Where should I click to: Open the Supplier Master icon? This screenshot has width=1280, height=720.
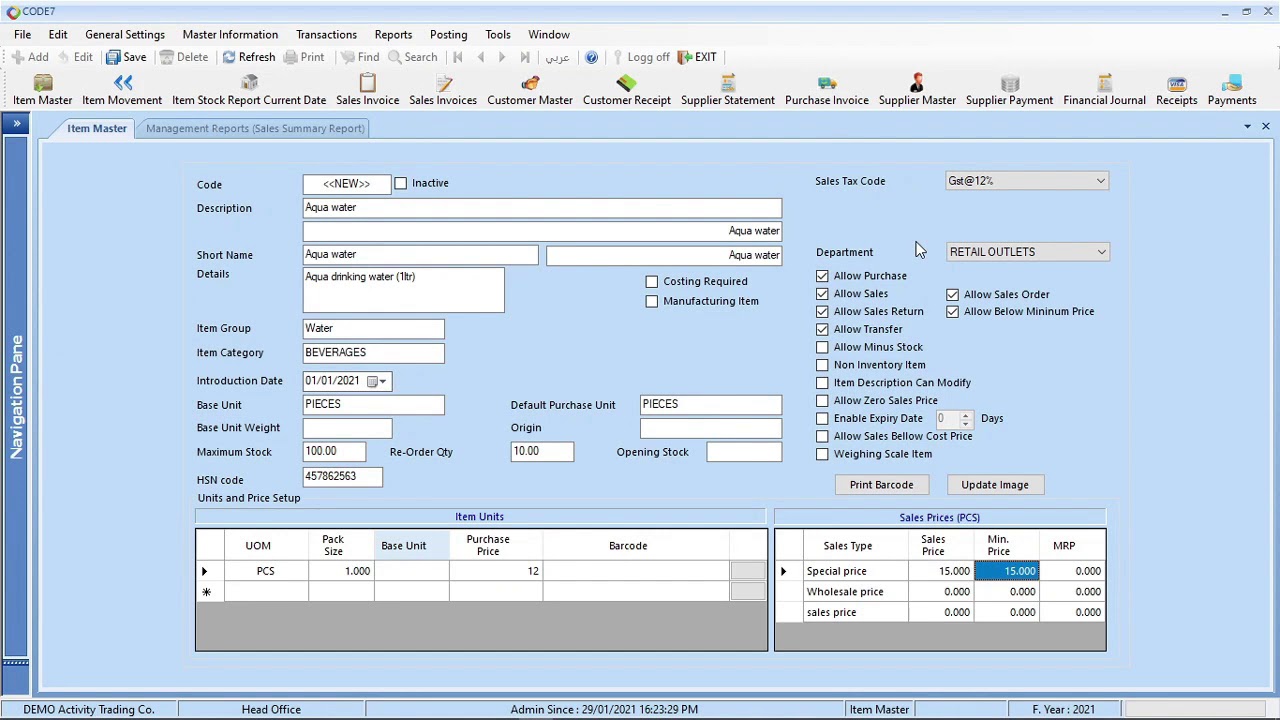(916, 90)
